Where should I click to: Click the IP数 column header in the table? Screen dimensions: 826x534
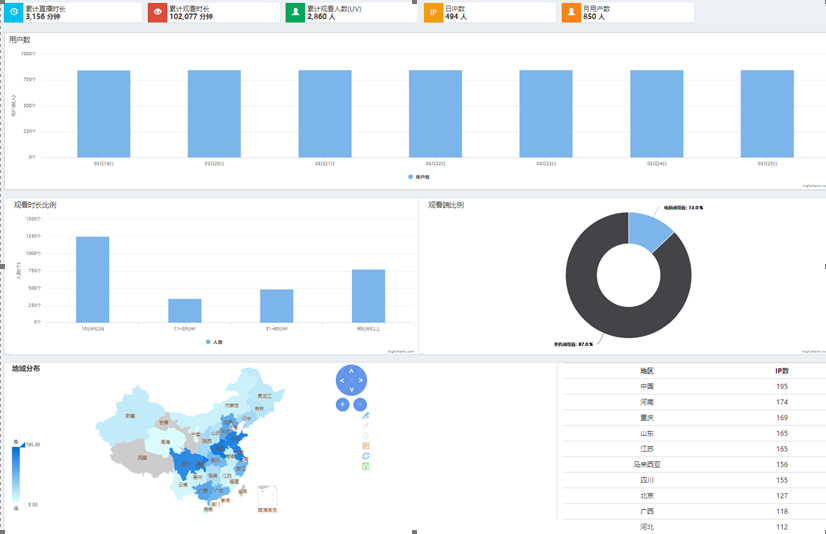click(782, 371)
